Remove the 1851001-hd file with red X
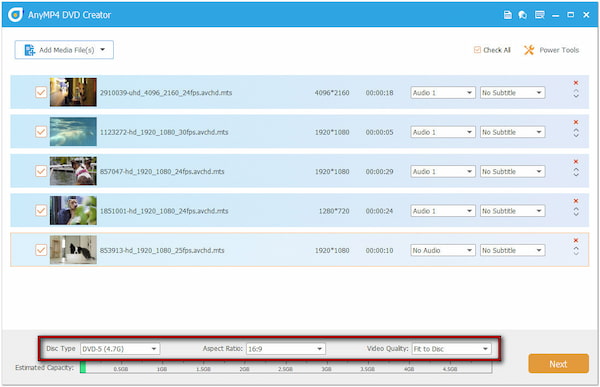 [576, 201]
